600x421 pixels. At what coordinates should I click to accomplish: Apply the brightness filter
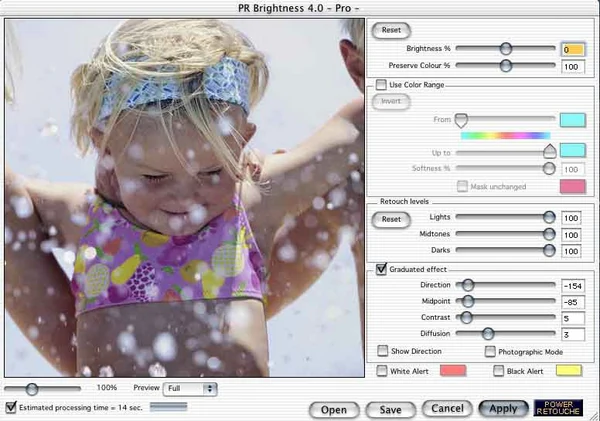[504, 409]
